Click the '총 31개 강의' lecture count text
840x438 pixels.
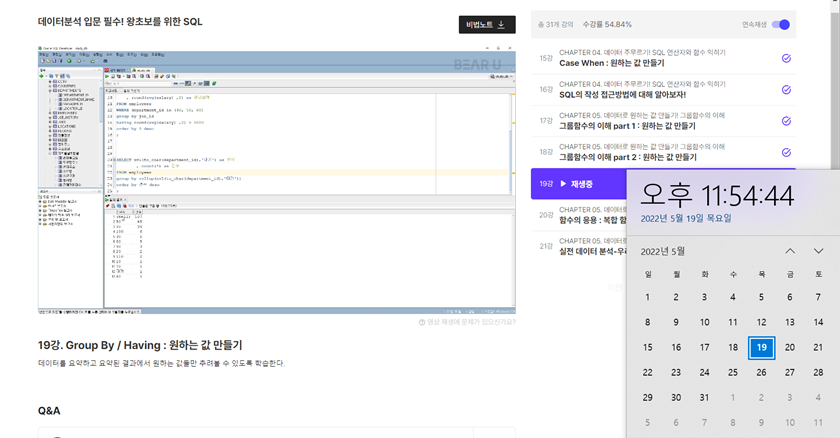[556, 25]
